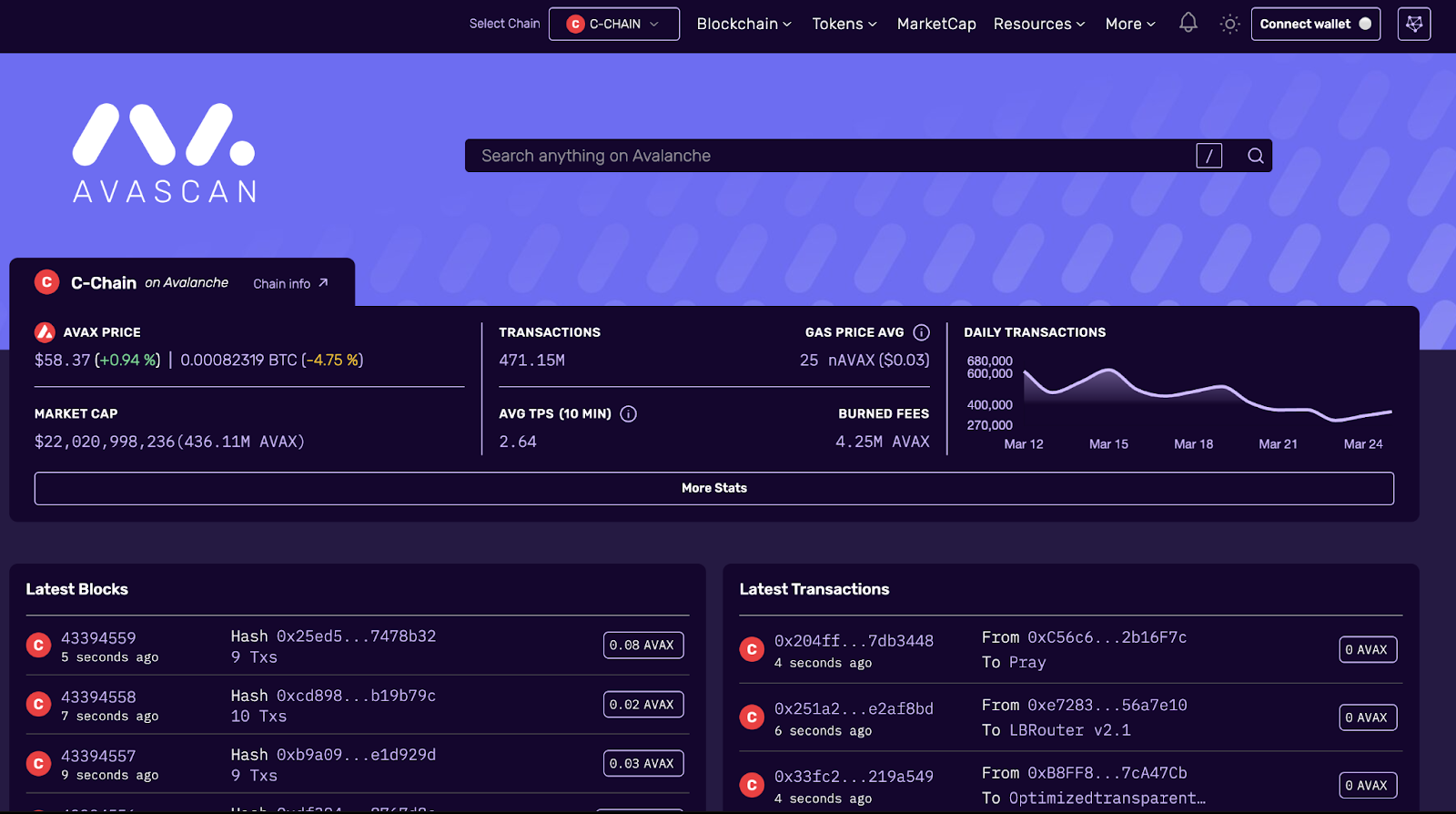Click 0 AVAX badge for 0x33fc2 transaction
Viewport: 1456px width, 814px height.
(1367, 786)
